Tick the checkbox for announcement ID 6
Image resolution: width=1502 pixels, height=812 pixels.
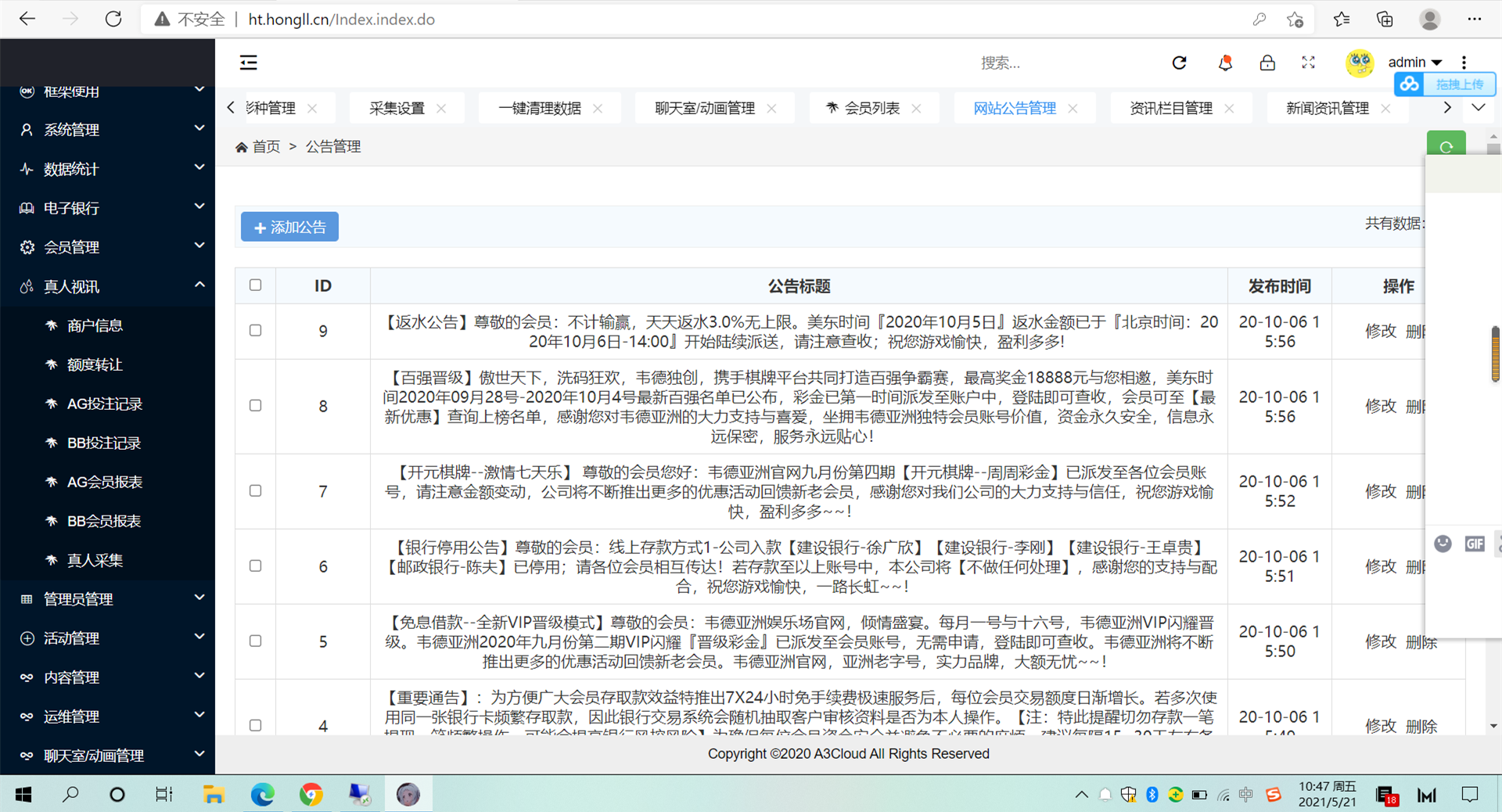pos(255,566)
